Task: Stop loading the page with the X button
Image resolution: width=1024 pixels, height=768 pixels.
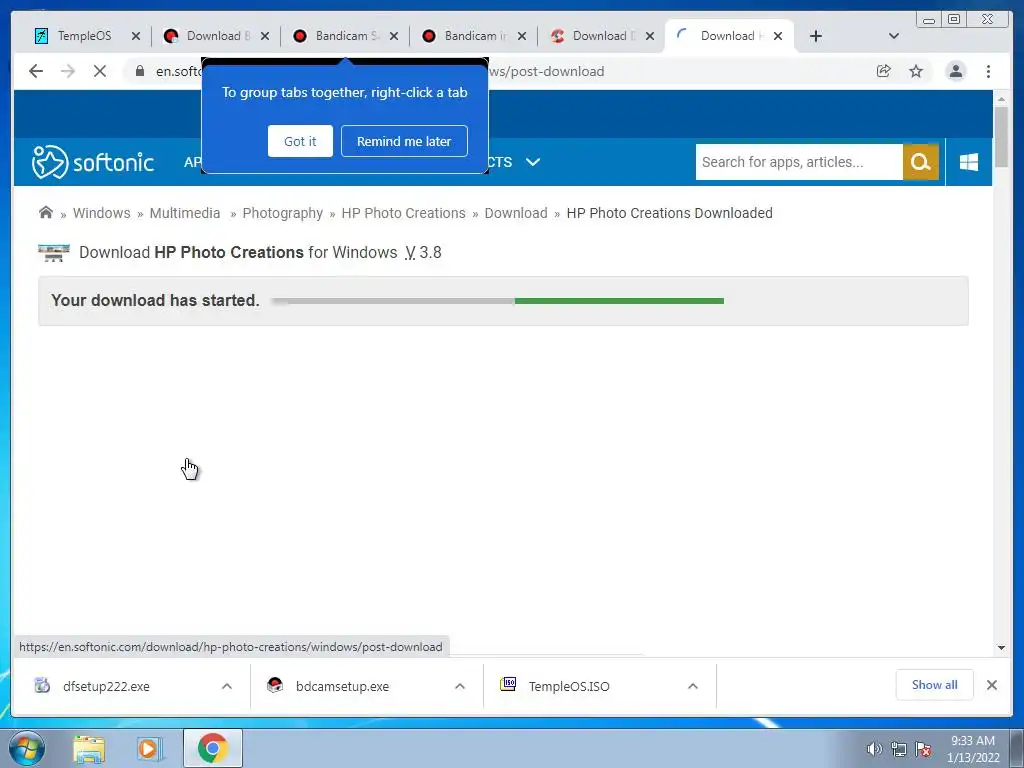Action: [x=100, y=71]
